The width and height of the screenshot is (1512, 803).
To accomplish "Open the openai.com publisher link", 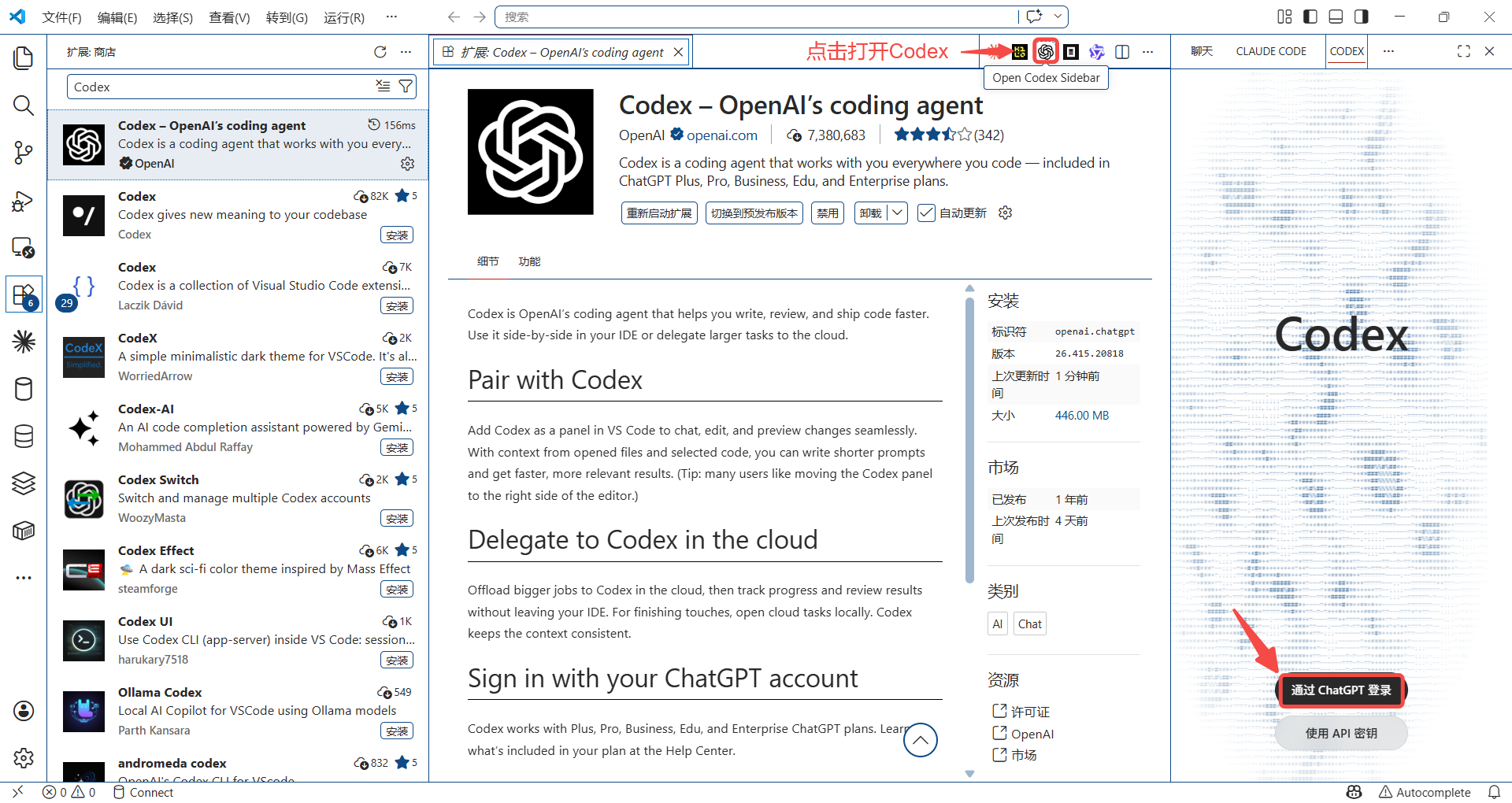I will [722, 135].
